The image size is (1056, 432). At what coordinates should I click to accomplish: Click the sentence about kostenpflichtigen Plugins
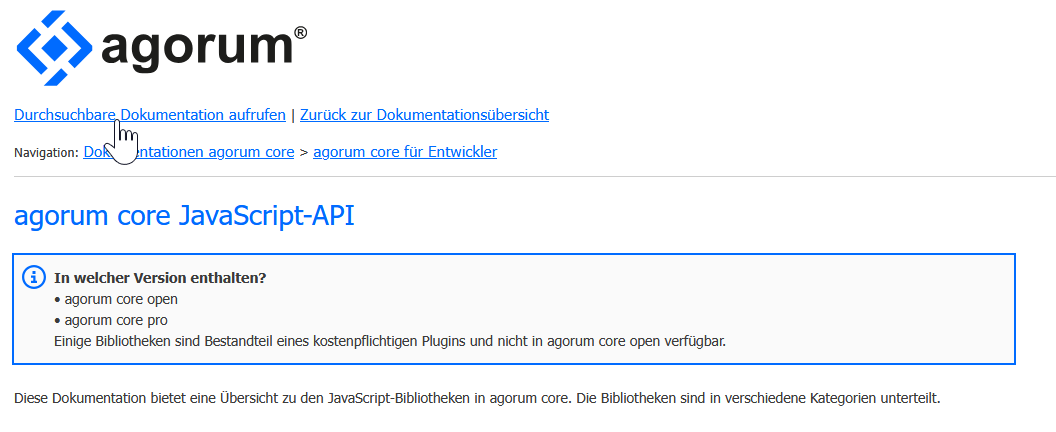coord(389,341)
